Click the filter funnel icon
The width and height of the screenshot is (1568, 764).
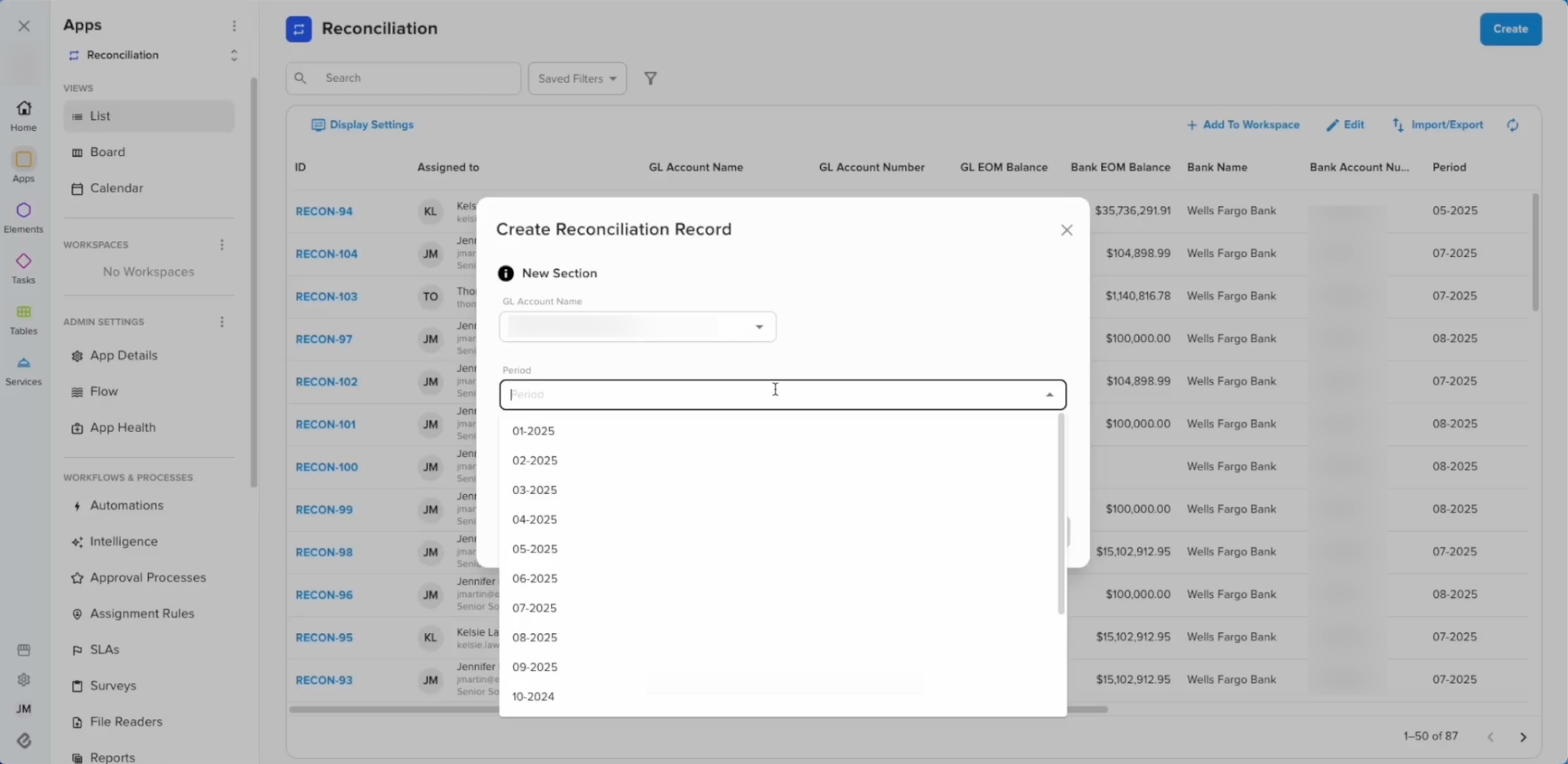650,79
